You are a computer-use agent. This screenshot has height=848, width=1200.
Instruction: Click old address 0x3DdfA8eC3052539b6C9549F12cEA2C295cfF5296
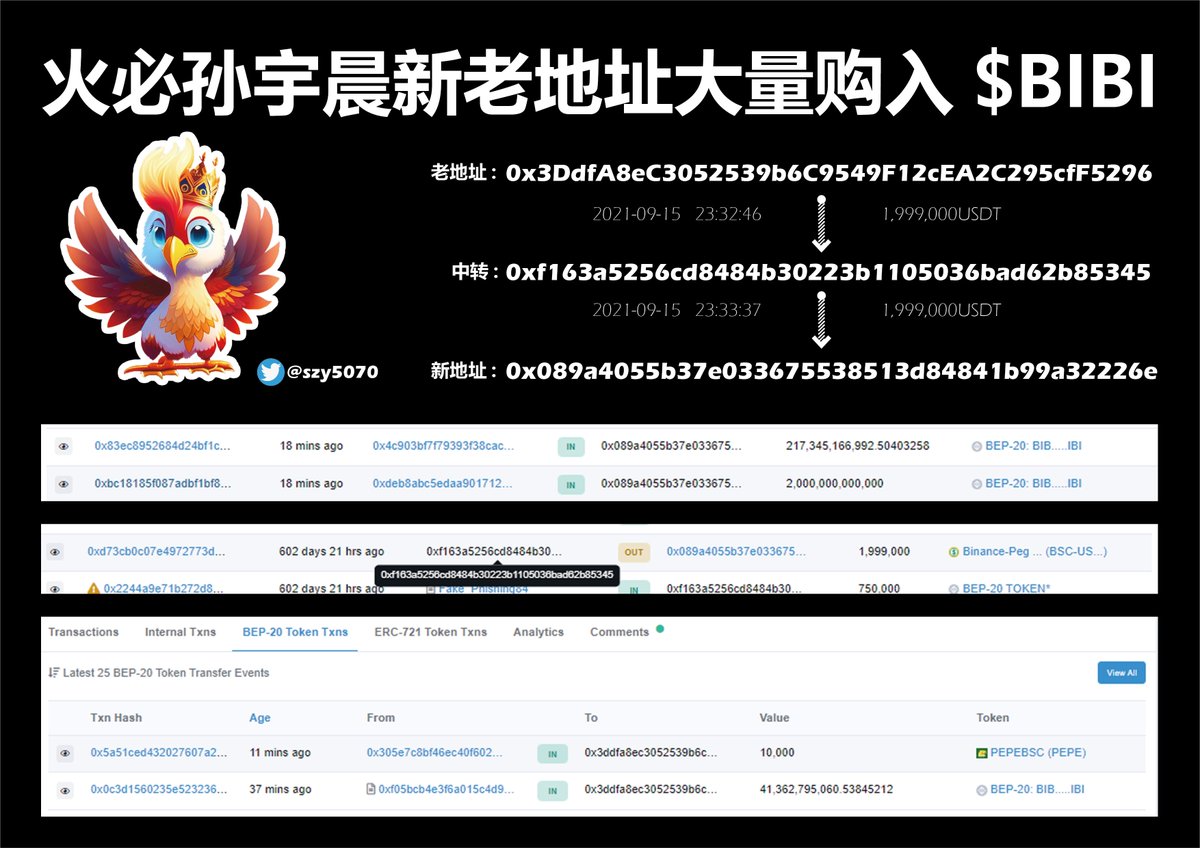(x=829, y=173)
